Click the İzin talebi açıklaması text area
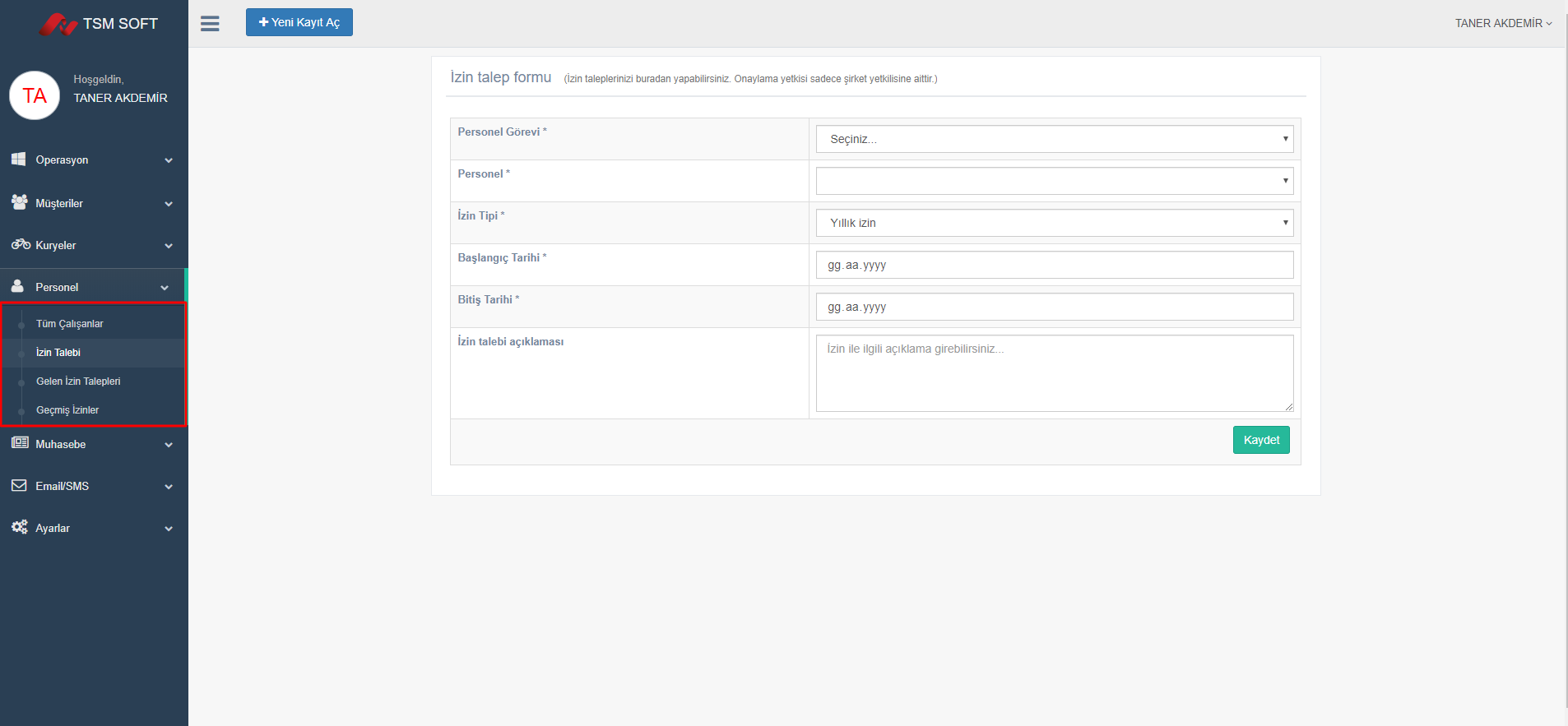1568x726 pixels. [x=1054, y=372]
